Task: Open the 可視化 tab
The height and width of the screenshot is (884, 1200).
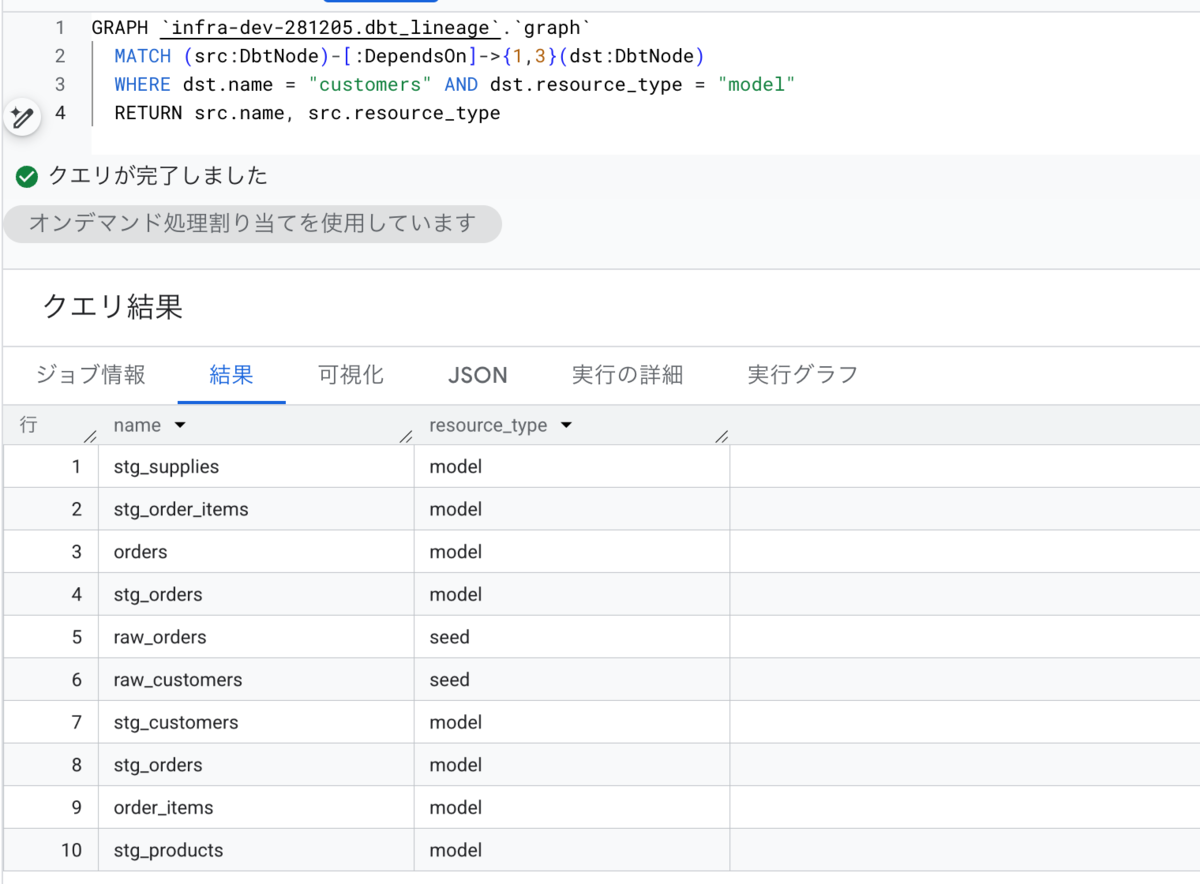Action: pos(350,375)
